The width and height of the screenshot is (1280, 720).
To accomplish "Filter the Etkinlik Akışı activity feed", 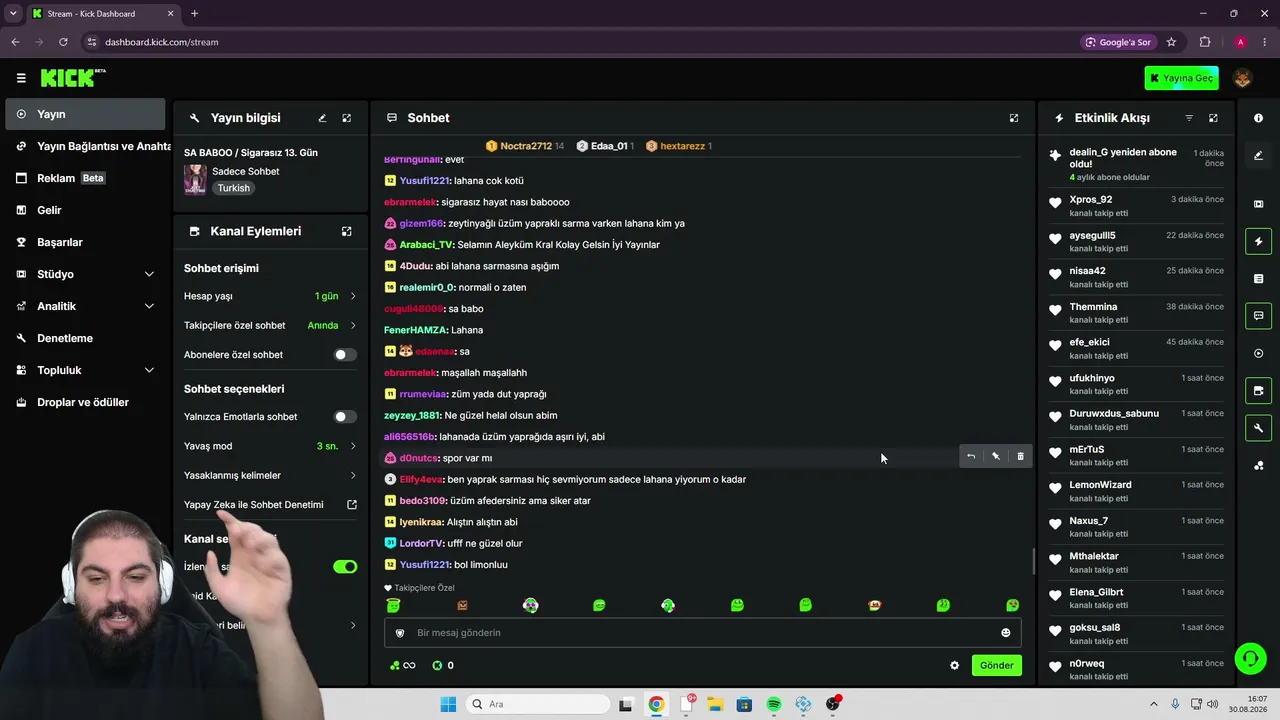I will pyautogui.click(x=1189, y=118).
